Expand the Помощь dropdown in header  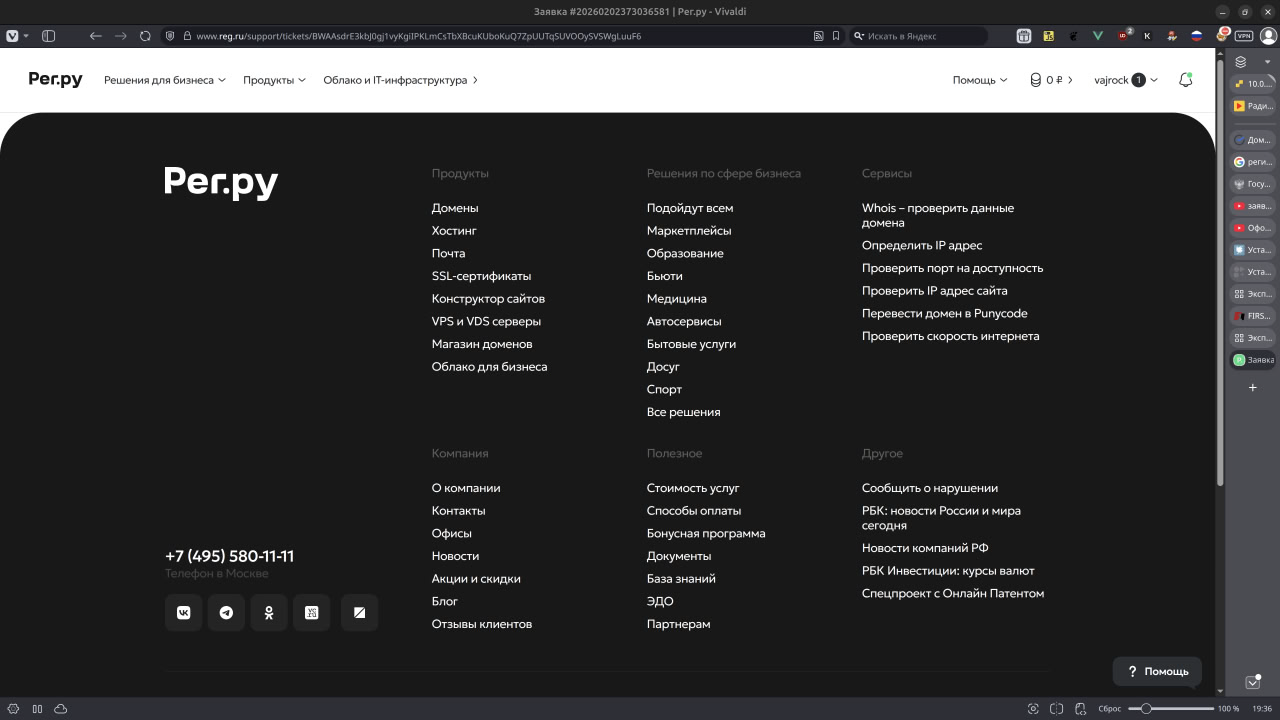tap(978, 80)
